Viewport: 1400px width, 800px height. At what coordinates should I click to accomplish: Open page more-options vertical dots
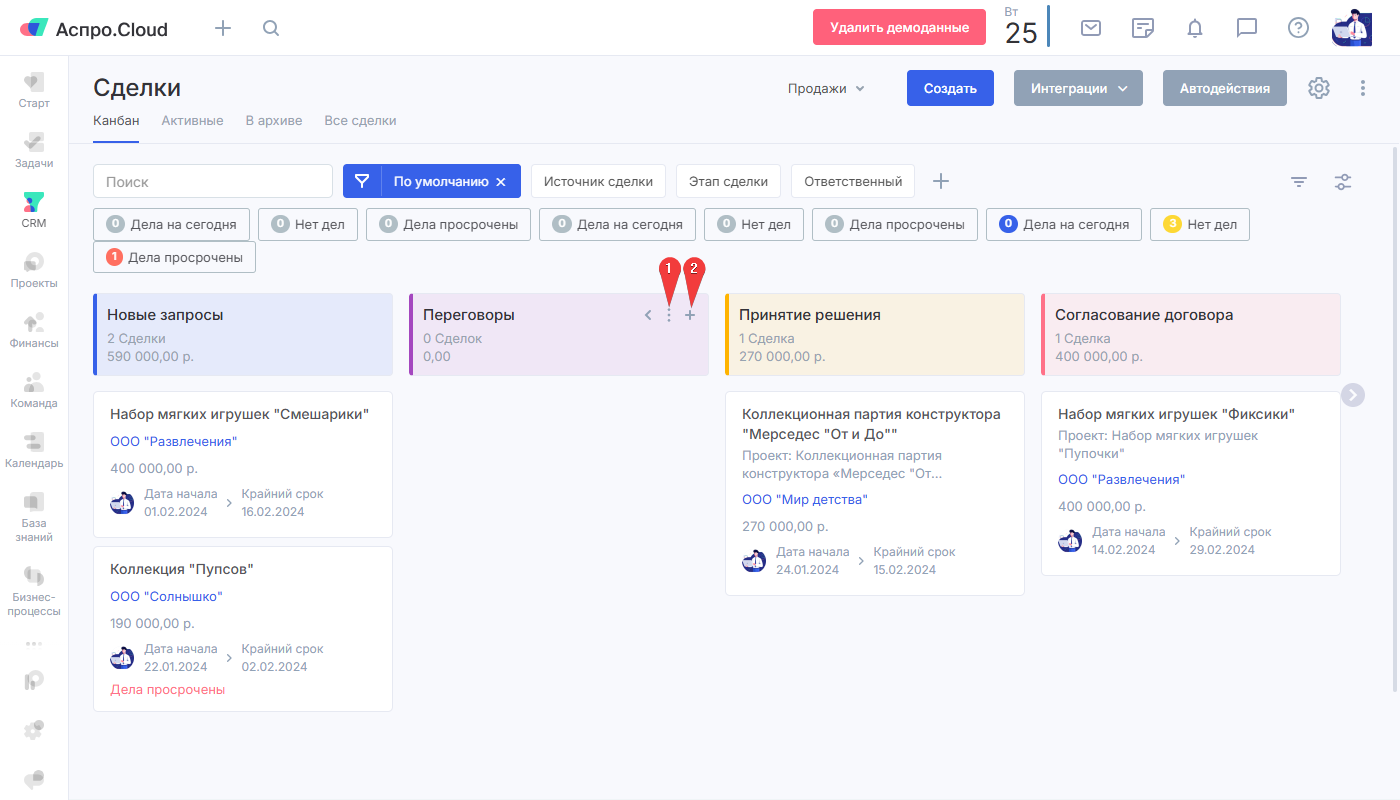tap(1362, 88)
